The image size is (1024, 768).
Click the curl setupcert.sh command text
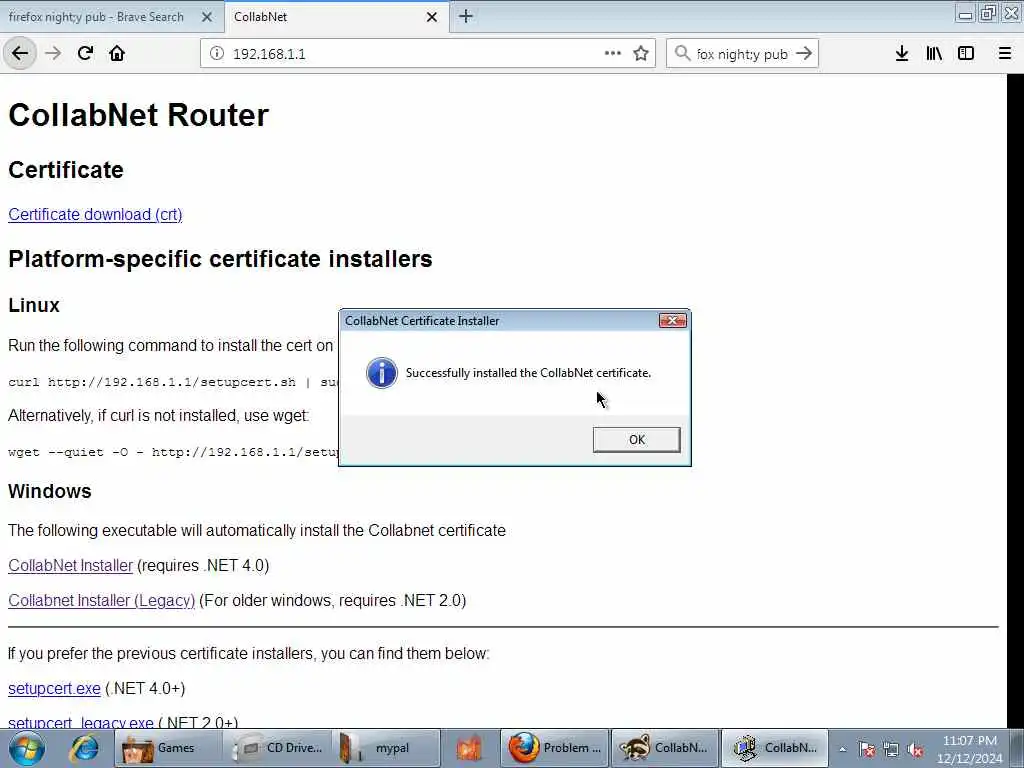pos(173,382)
